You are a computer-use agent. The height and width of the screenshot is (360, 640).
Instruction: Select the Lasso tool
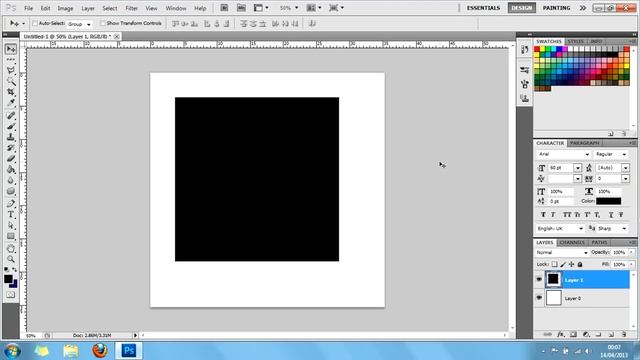pos(11,70)
